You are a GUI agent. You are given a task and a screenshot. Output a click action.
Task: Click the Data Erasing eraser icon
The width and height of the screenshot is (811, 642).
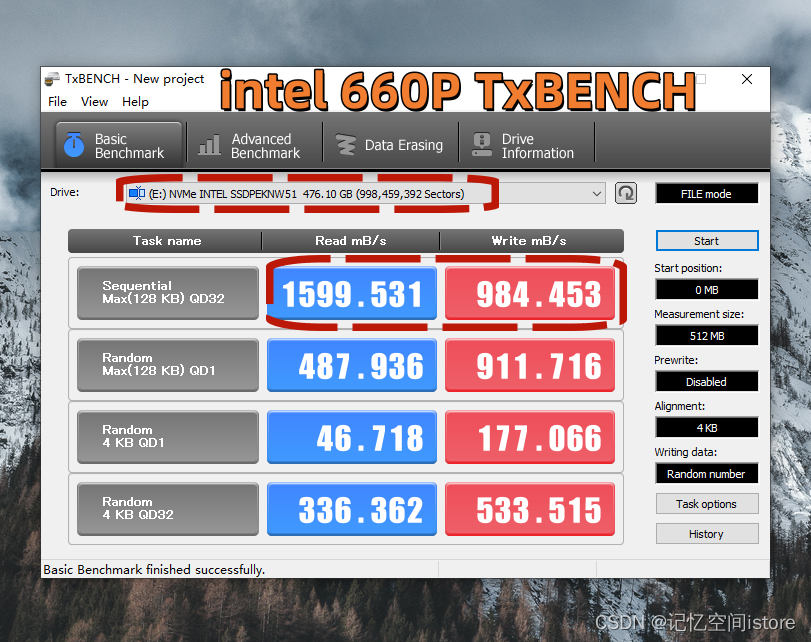(x=346, y=145)
